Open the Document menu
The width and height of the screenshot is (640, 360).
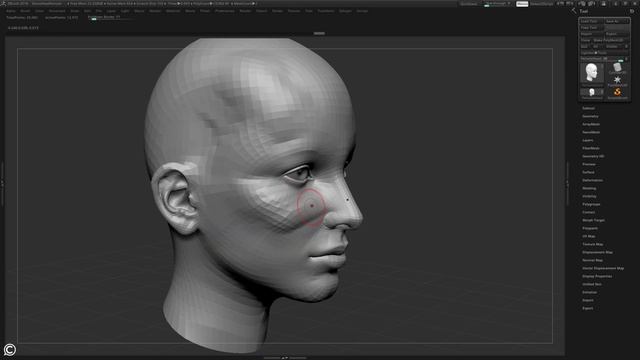click(57, 11)
